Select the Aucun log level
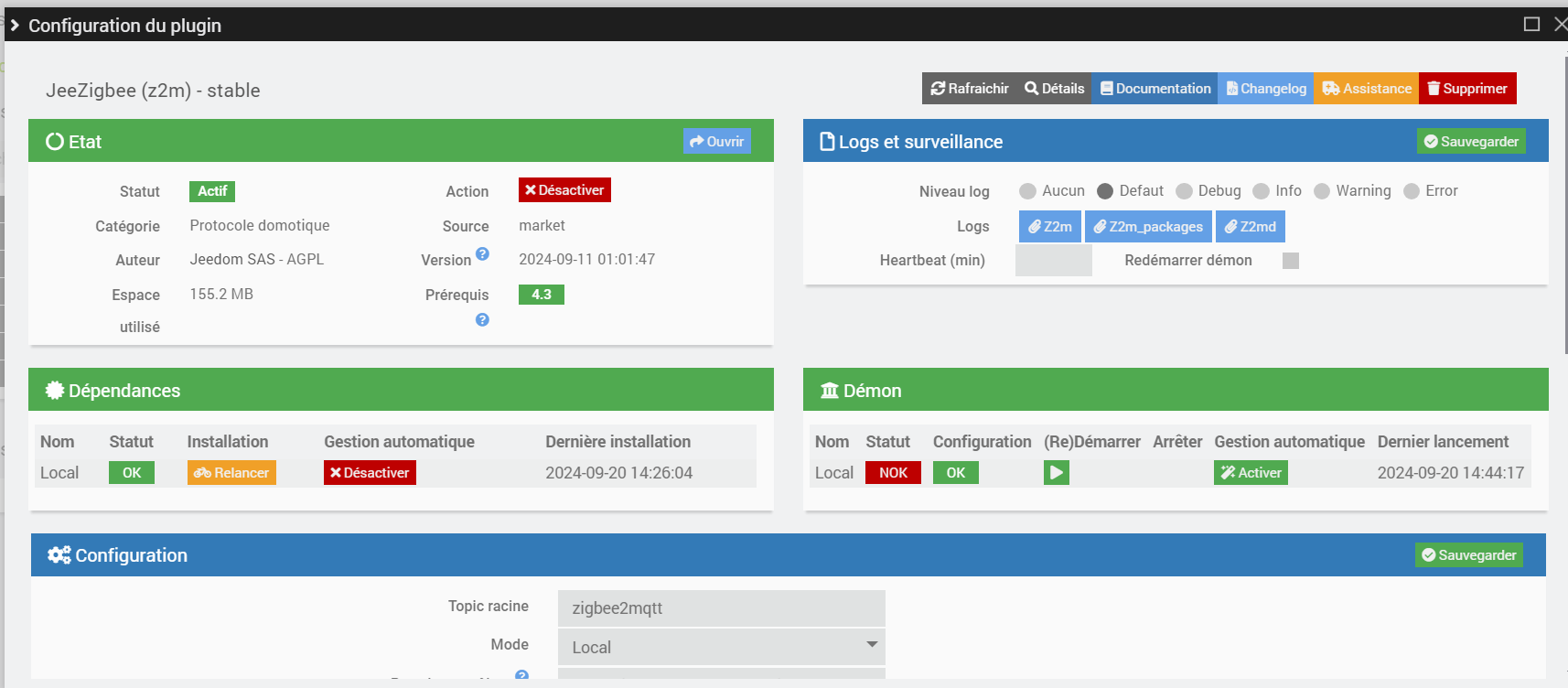The image size is (1568, 688). click(1027, 191)
